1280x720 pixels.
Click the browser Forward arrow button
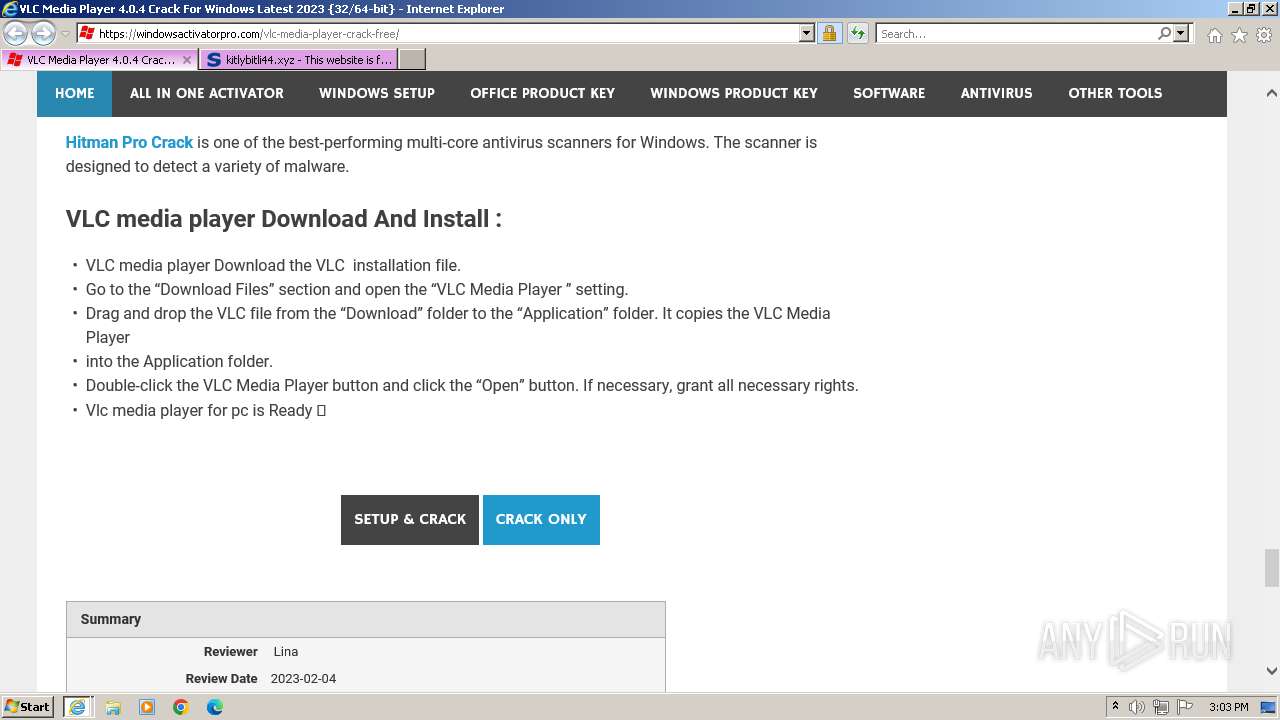coord(43,34)
